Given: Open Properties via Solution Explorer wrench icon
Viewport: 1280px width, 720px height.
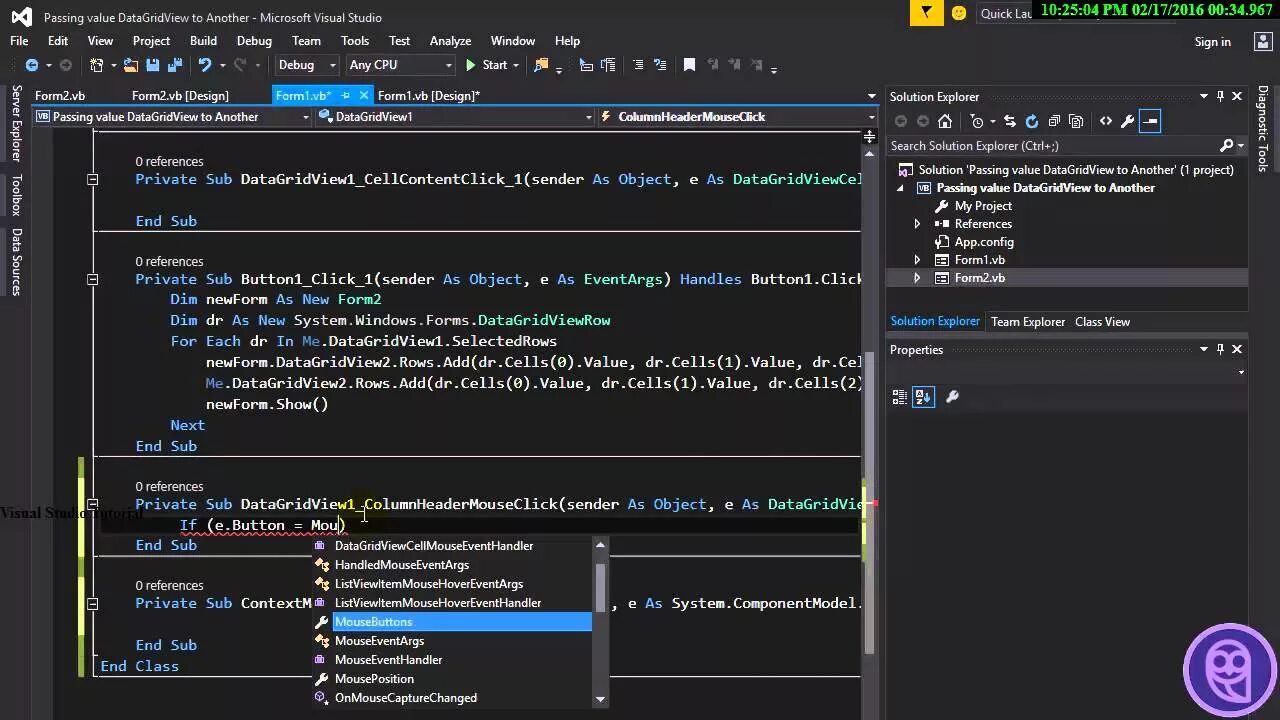Looking at the screenshot, I should [x=1127, y=121].
